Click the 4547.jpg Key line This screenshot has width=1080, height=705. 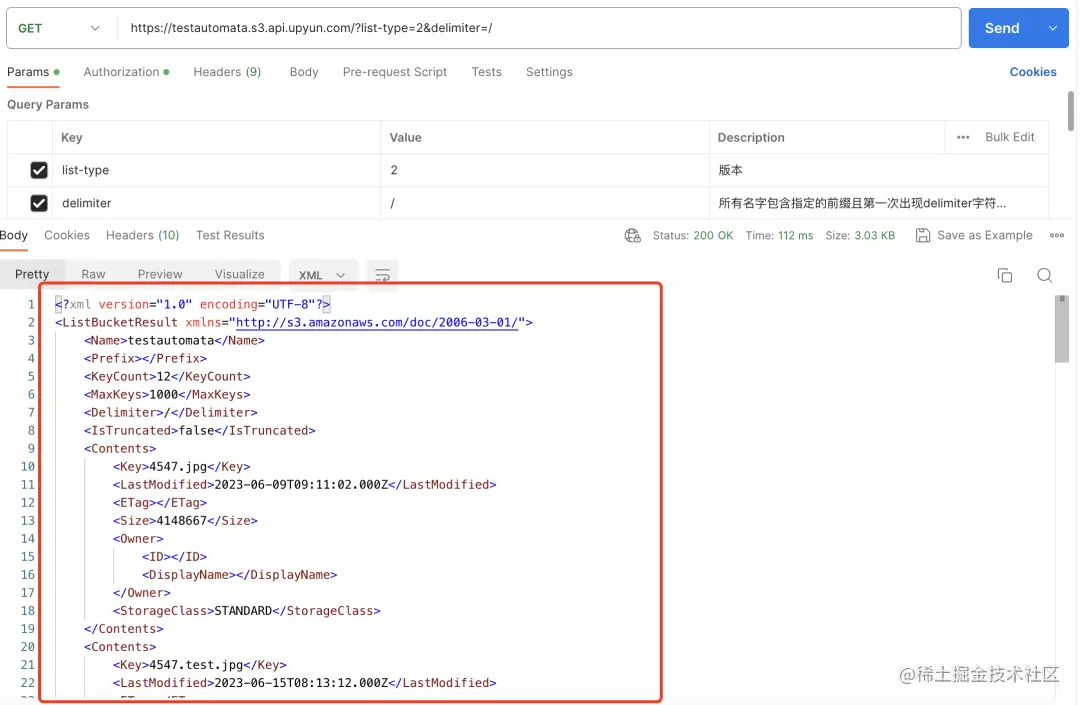point(182,467)
